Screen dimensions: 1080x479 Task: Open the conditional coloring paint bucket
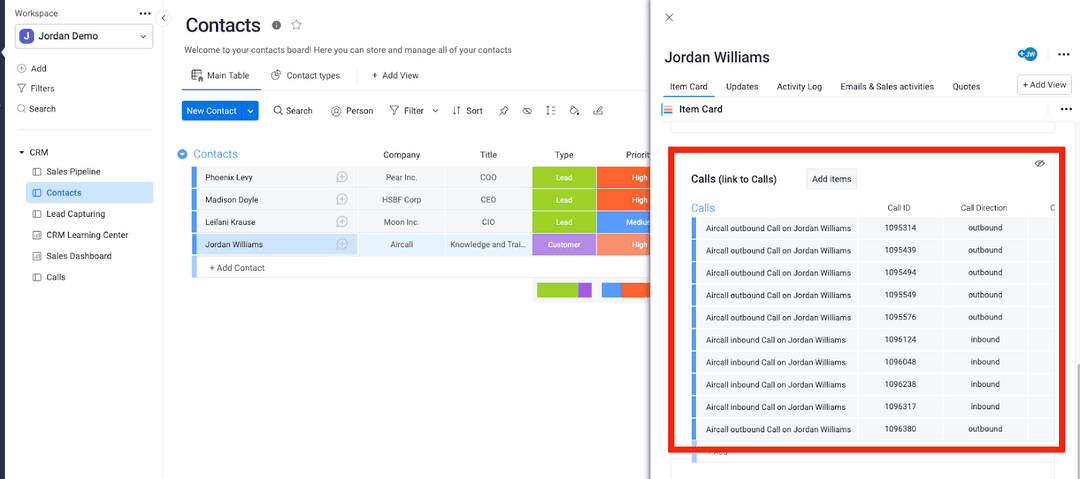(574, 111)
